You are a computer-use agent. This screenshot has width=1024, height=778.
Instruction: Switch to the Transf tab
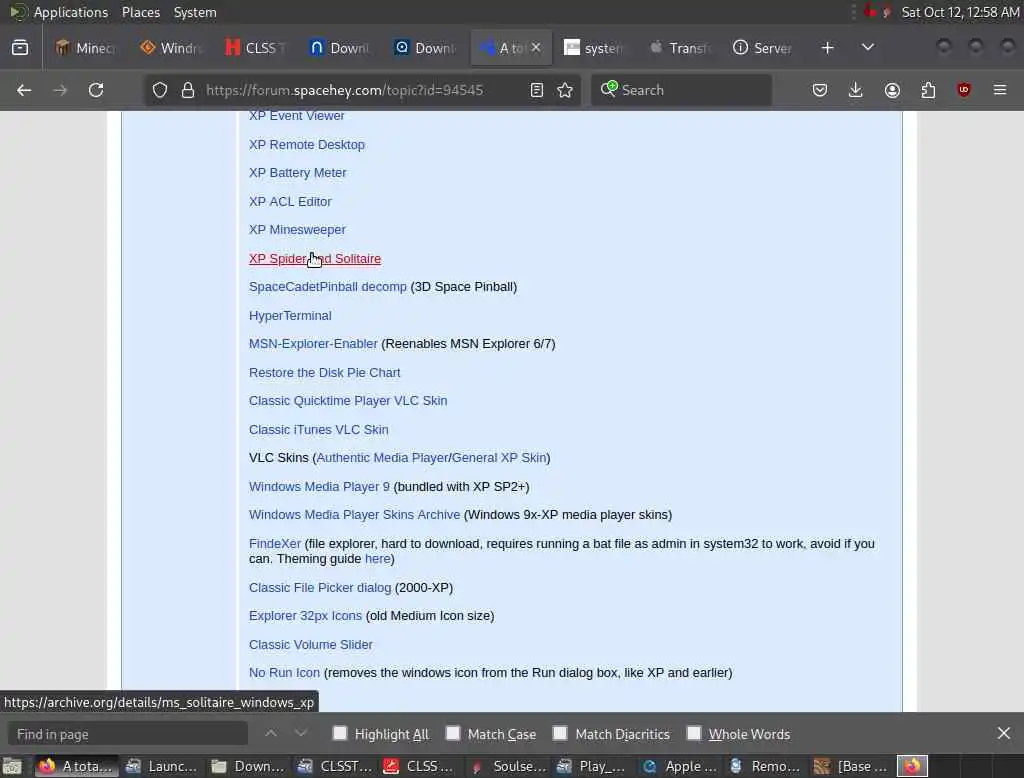tap(680, 48)
